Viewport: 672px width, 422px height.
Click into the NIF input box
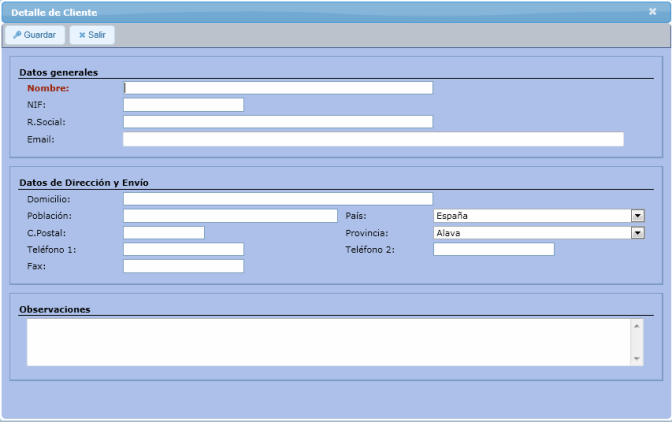click(x=183, y=105)
